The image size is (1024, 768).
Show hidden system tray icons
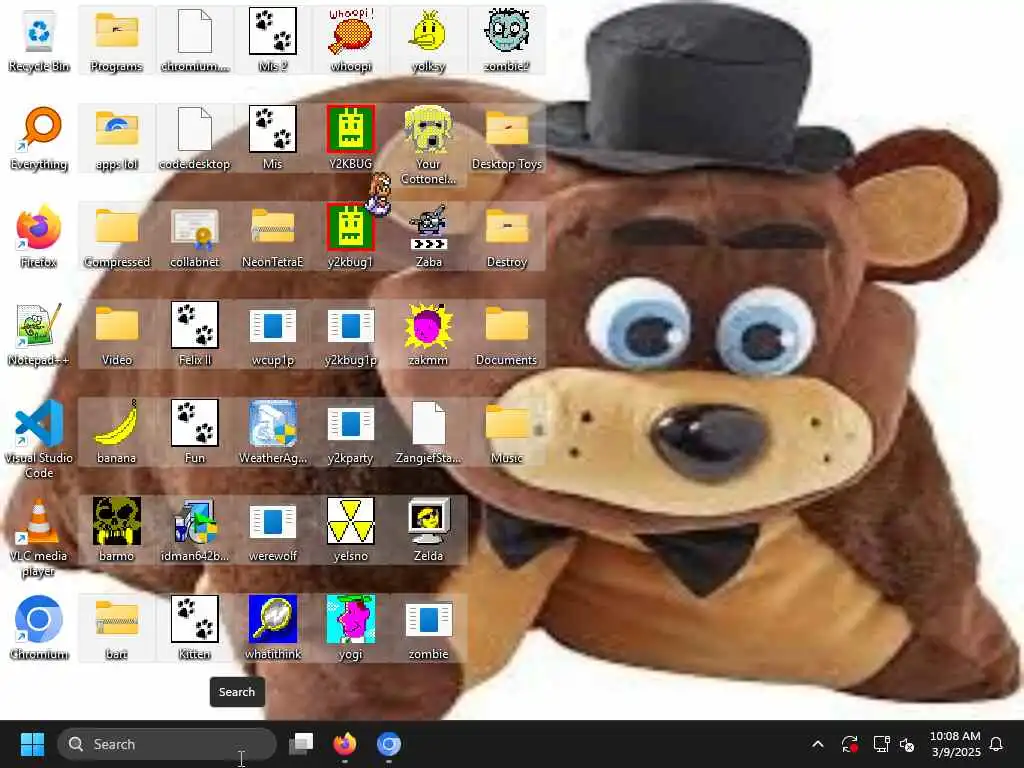click(x=818, y=744)
